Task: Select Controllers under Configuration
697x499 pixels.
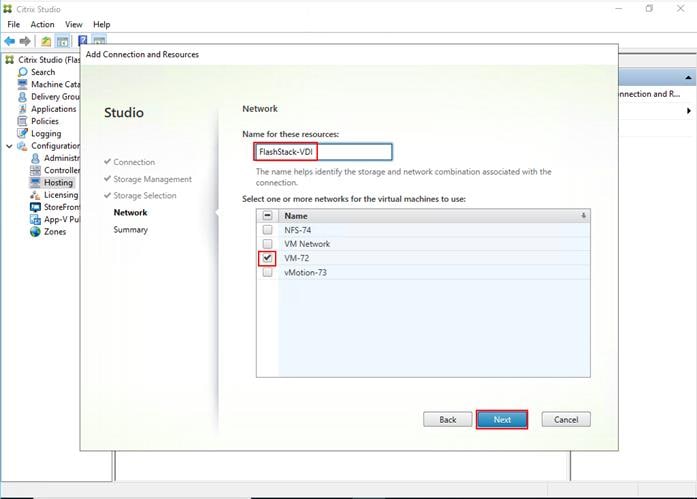Action: click(x=62, y=170)
